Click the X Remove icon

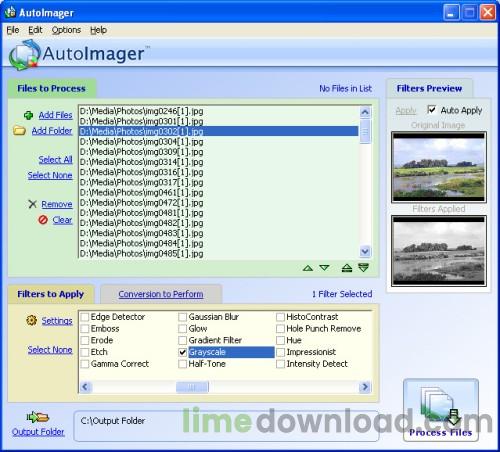point(32,204)
